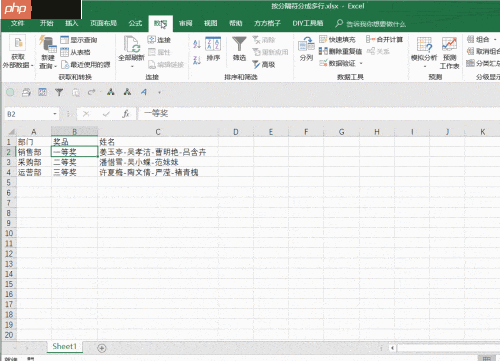500x361 pixels.
Task: Select the Sheet1 tab
Action: coord(64,346)
